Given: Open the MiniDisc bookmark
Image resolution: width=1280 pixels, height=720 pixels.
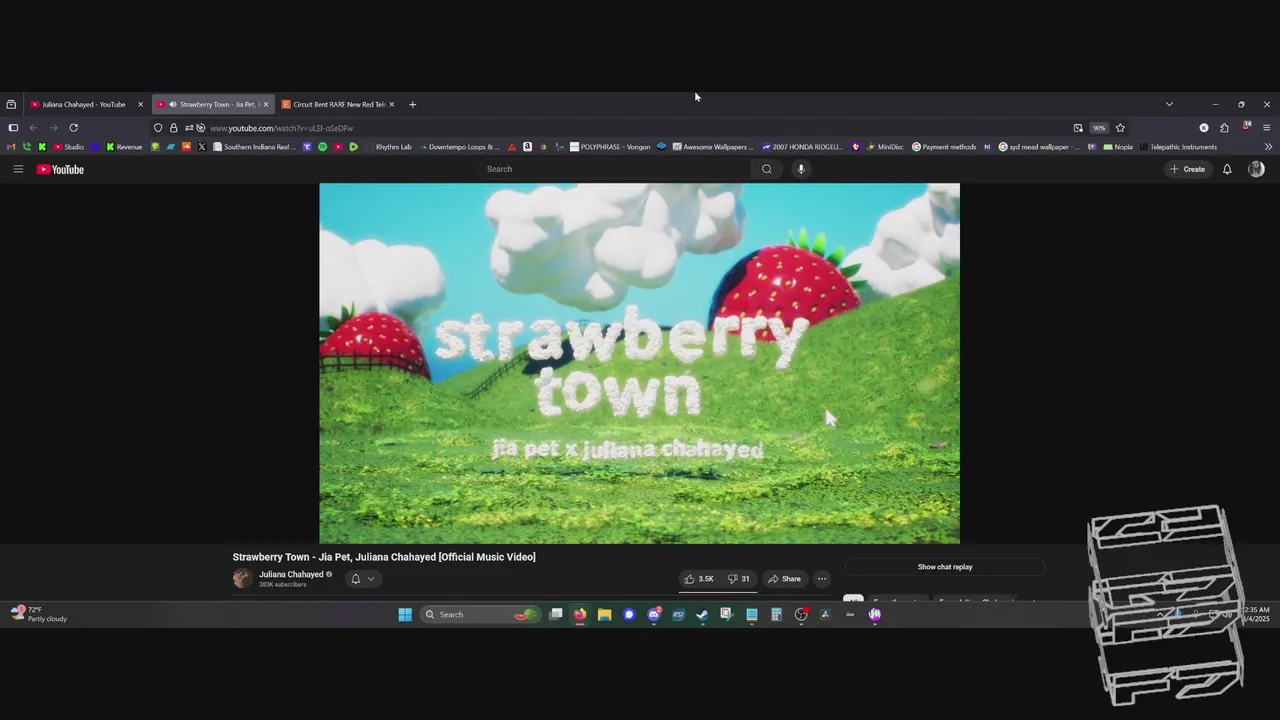Looking at the screenshot, I should pos(884,147).
